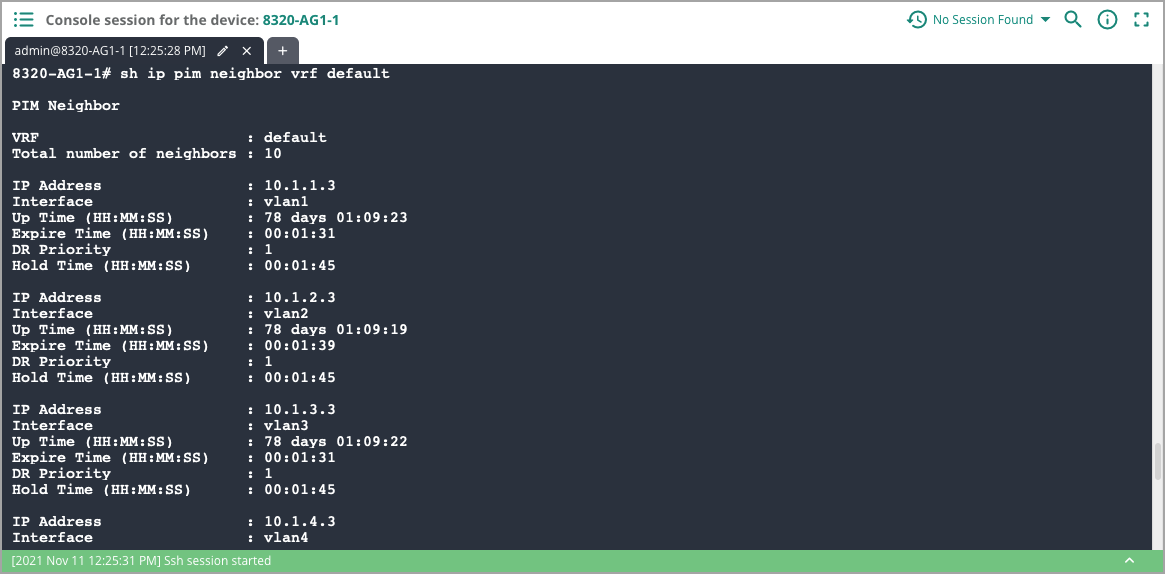1165x574 pixels.
Task: Click the session history clock icon
Action: point(917,19)
